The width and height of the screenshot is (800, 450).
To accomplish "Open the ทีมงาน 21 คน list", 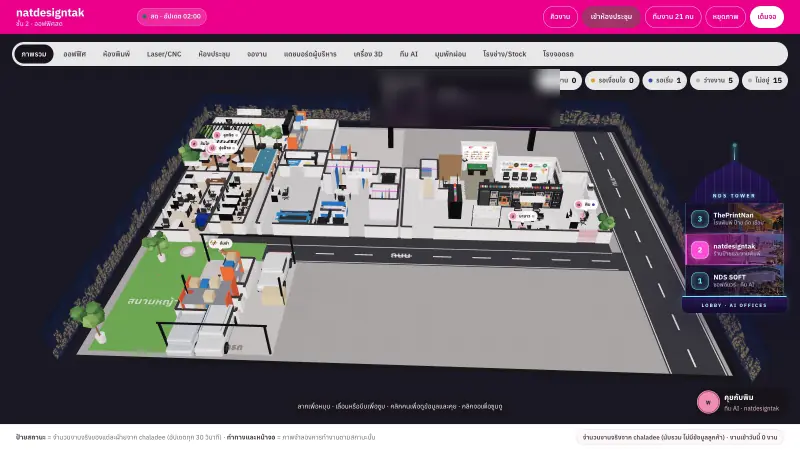I will tap(673, 17).
